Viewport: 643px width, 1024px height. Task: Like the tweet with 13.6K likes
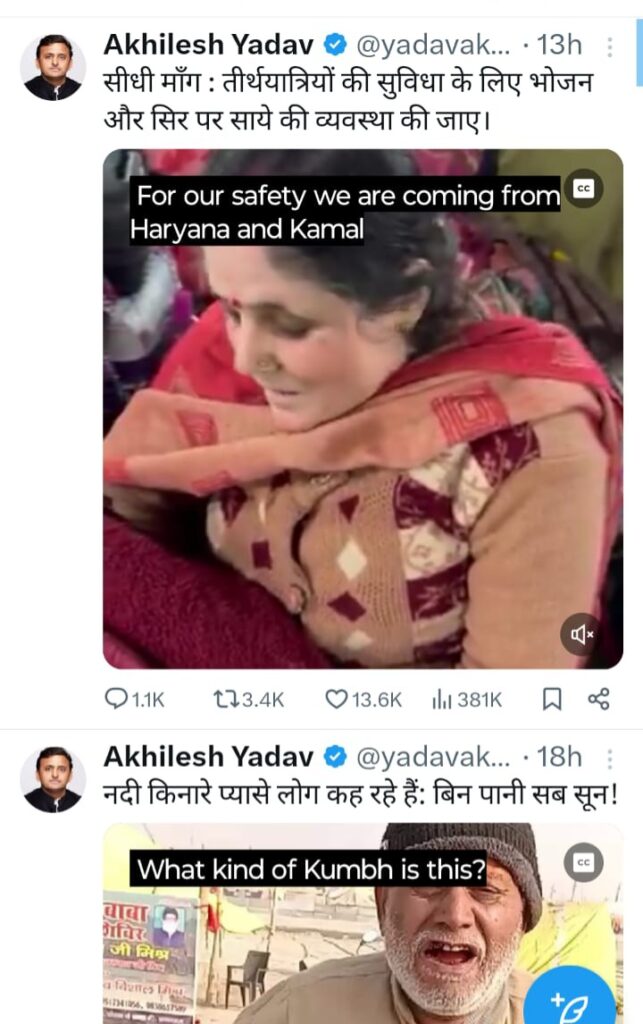363,700
